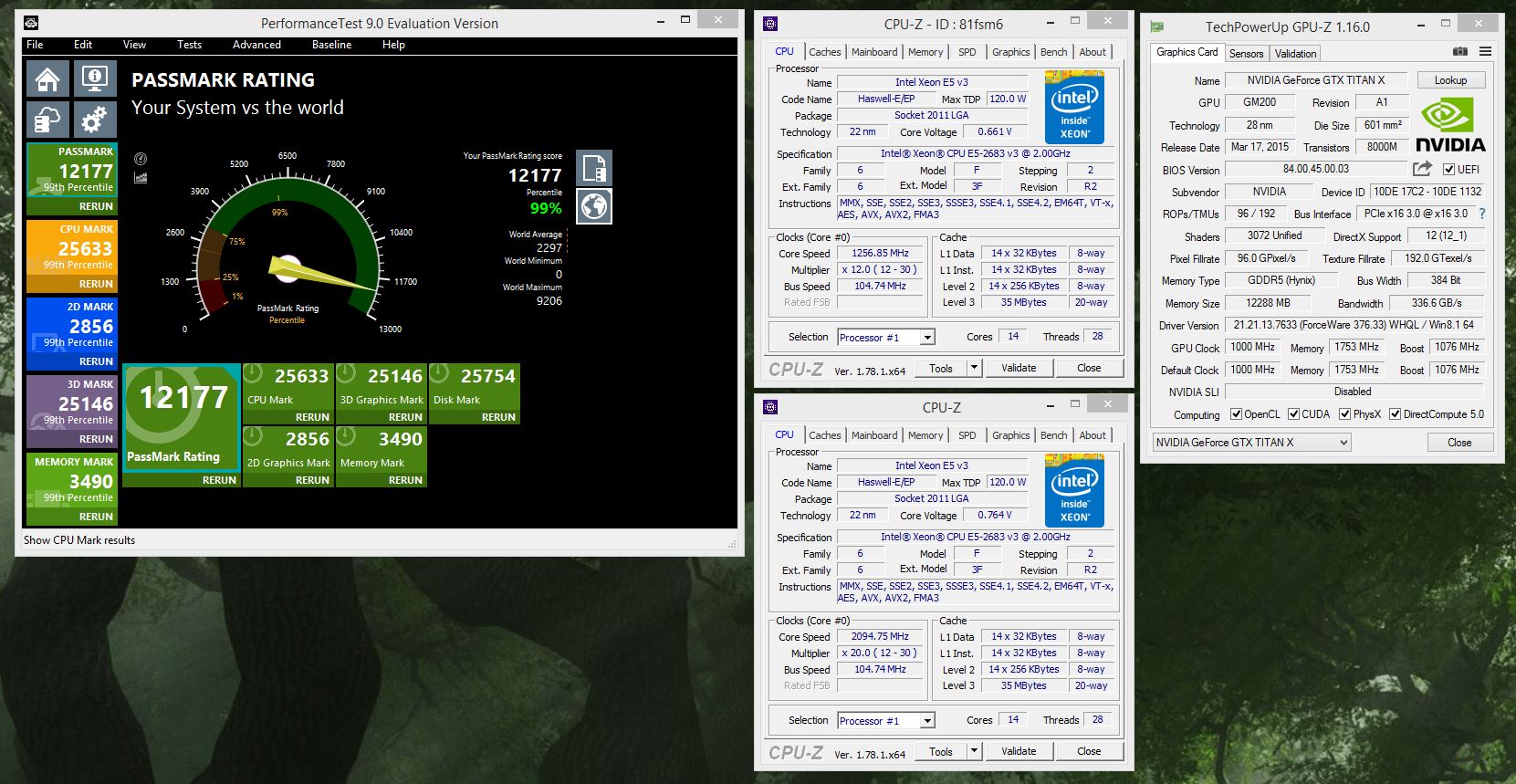The width and height of the screenshot is (1516, 784).
Task: Open the Mainboard tab in CPU-Z ID 81fsm6
Action: click(874, 52)
